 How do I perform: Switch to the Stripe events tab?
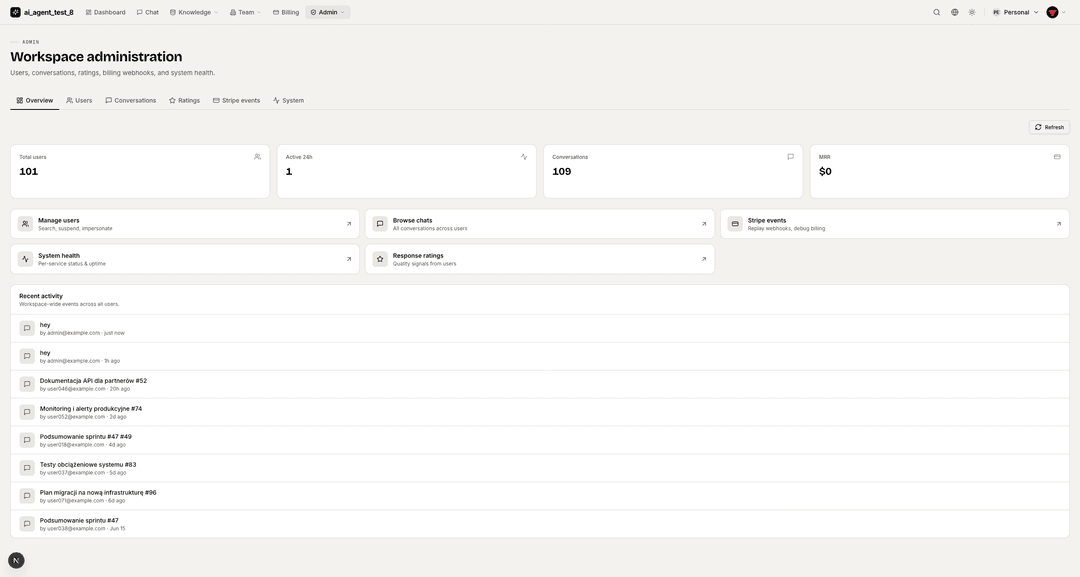click(236, 101)
